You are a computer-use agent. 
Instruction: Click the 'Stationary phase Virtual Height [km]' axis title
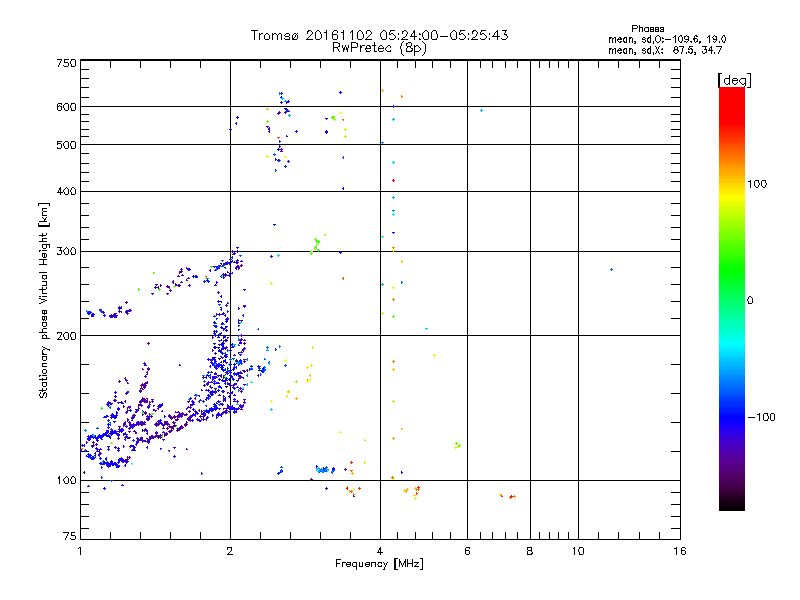click(x=44, y=301)
